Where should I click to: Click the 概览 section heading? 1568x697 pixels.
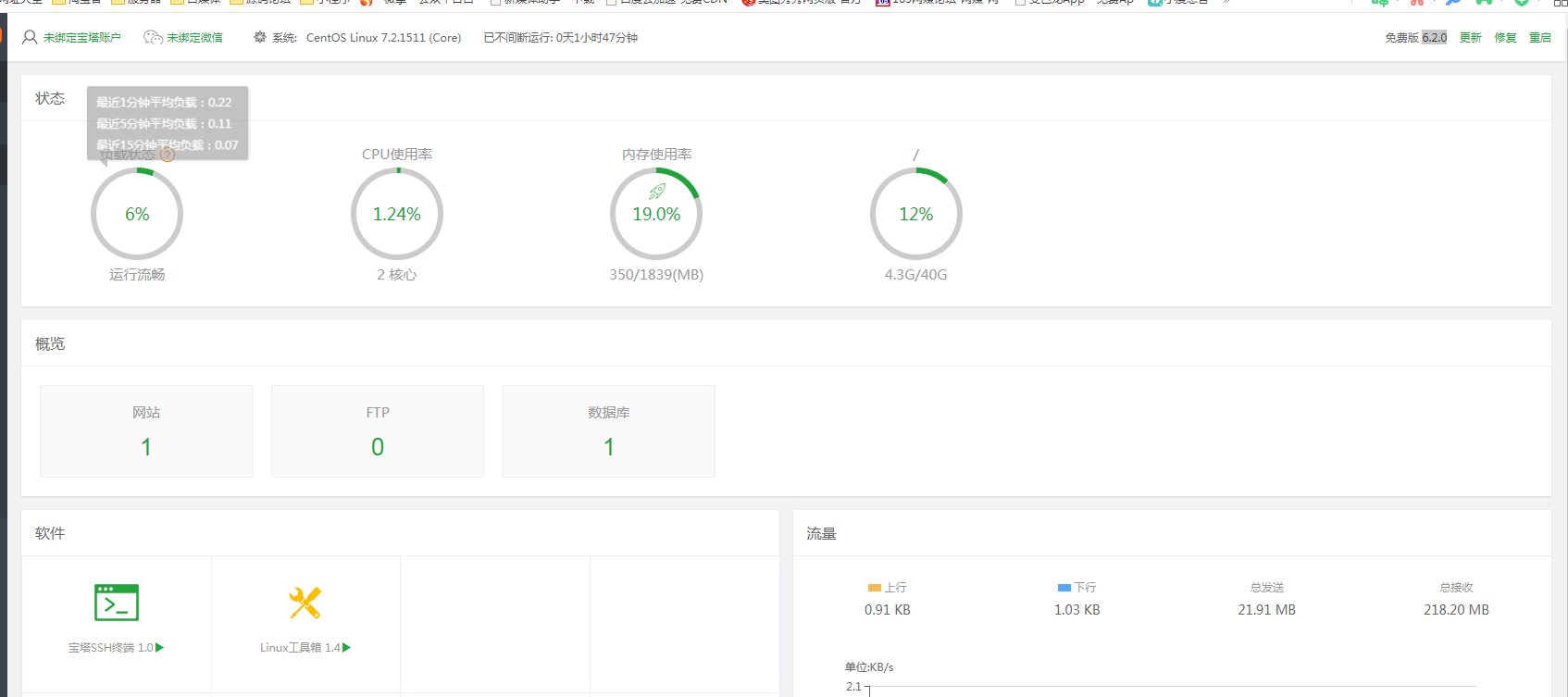[x=50, y=343]
